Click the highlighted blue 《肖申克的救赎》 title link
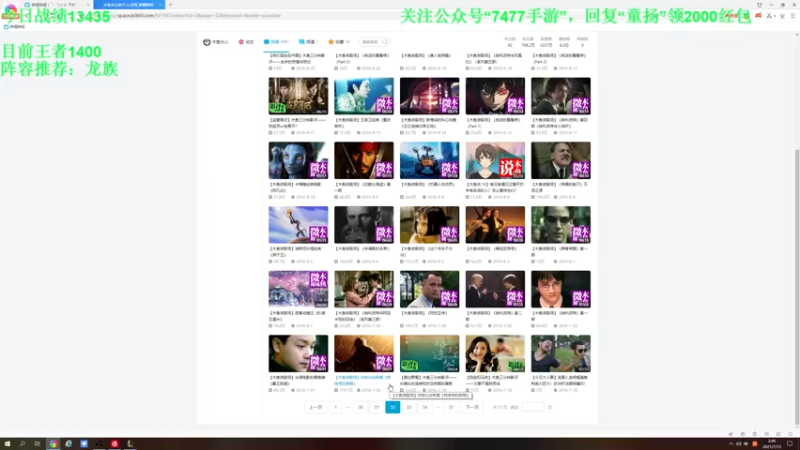This screenshot has height=450, width=800. [363, 380]
